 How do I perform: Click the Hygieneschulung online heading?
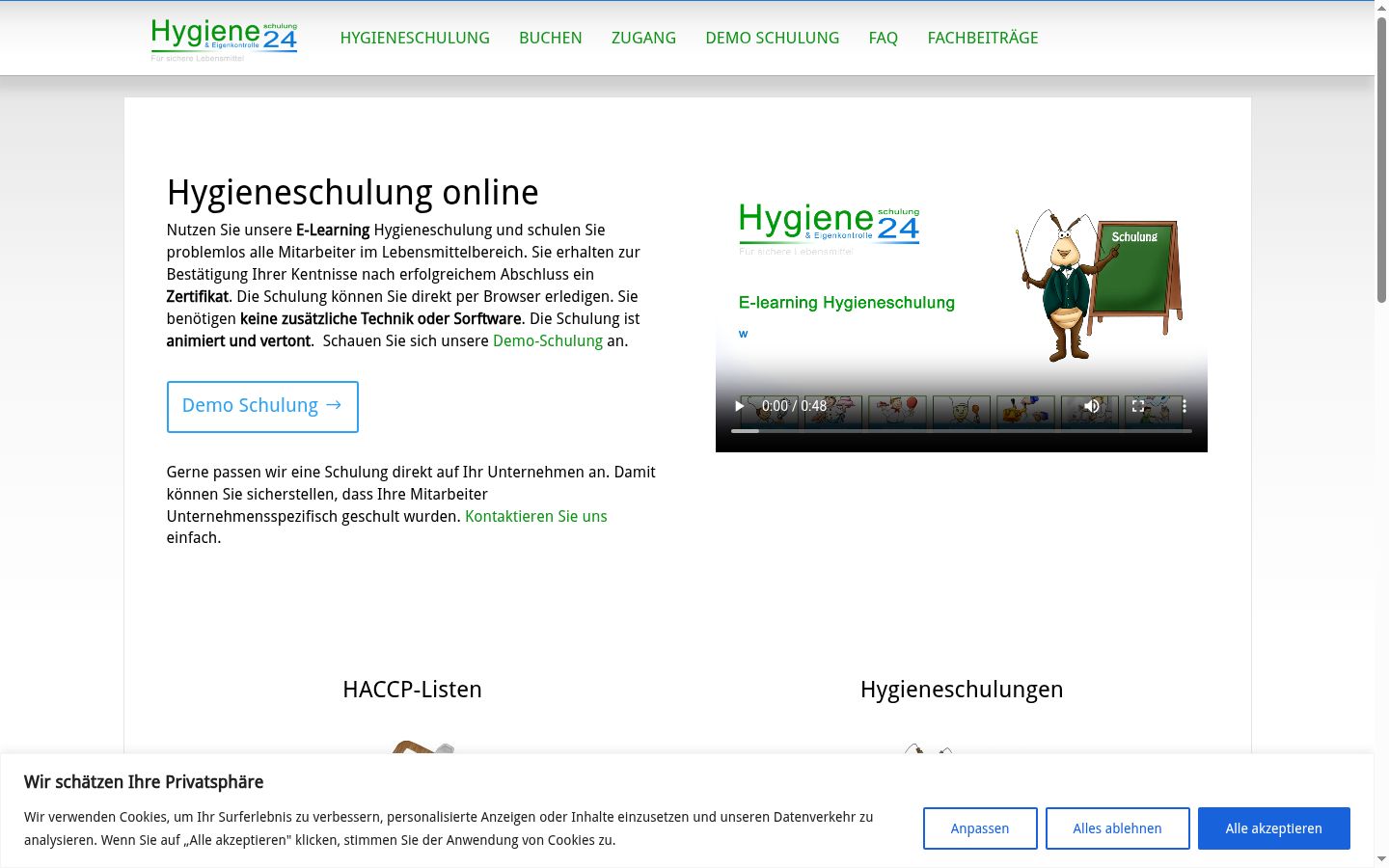pos(353,193)
